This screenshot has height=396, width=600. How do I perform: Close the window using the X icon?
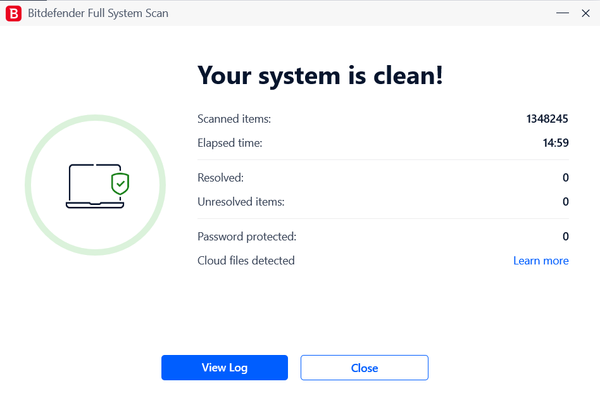coord(585,13)
